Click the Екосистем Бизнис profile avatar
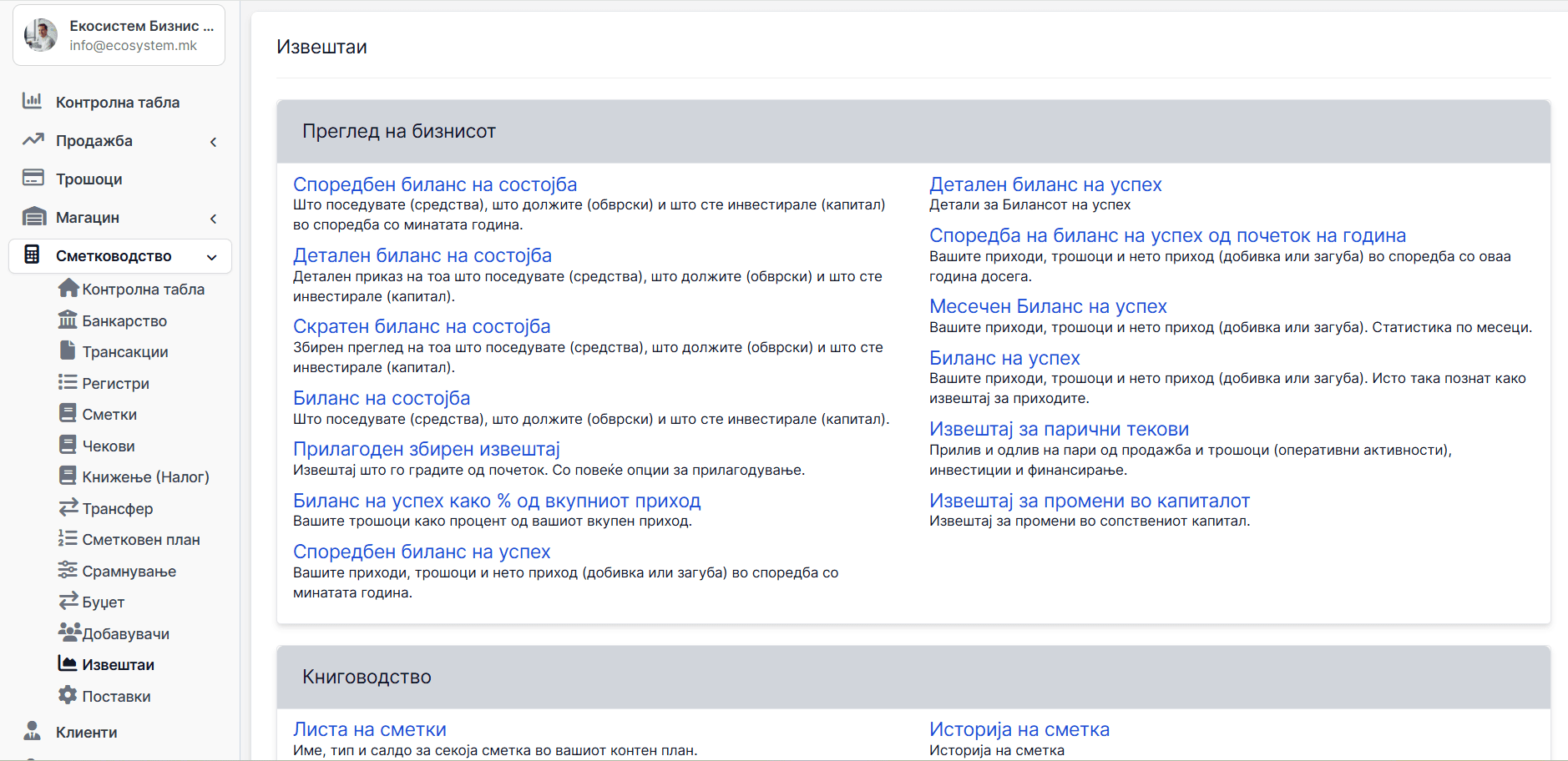Image resolution: width=1568 pixels, height=761 pixels. [41, 35]
